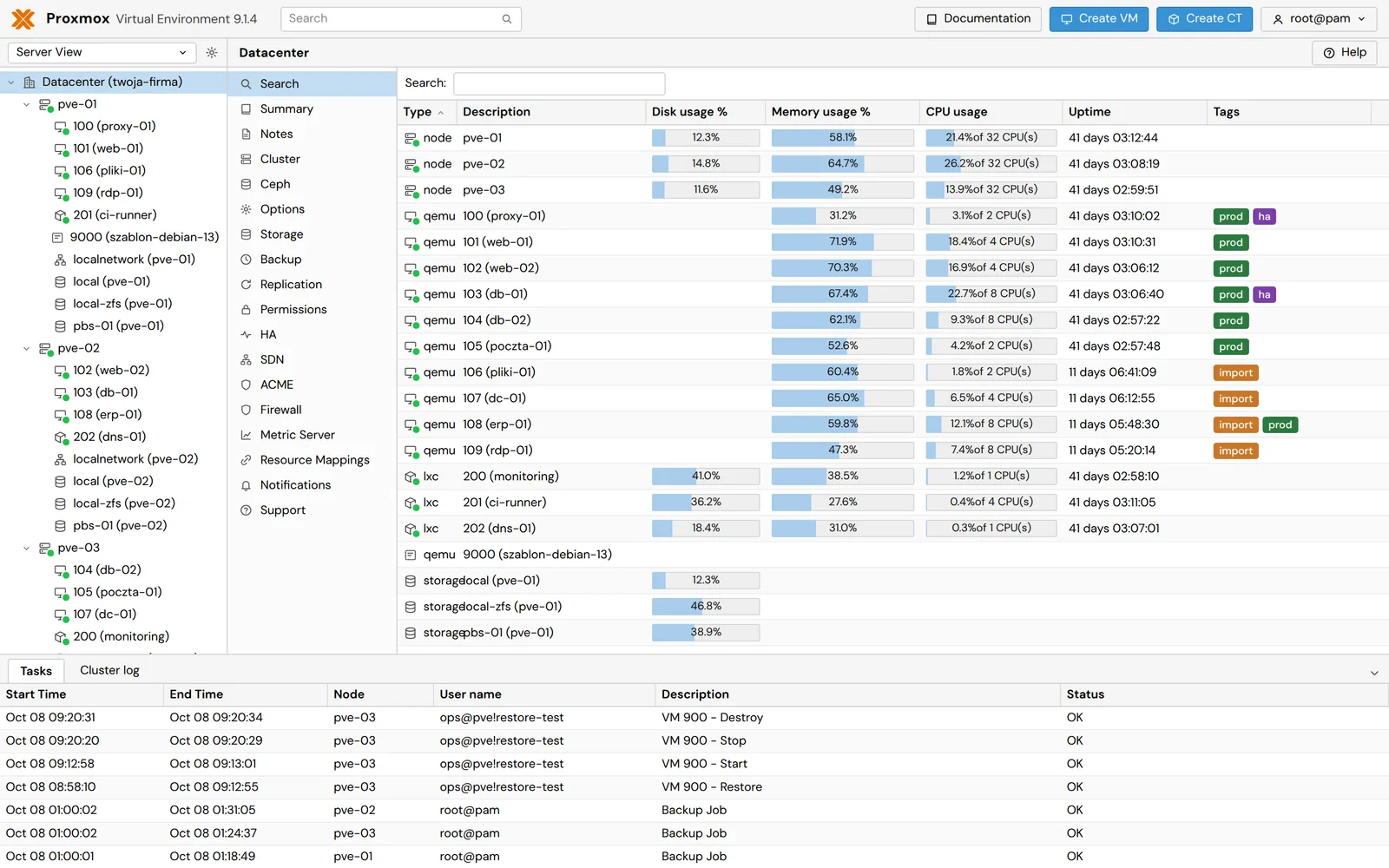Open the root@pam user menu
The height and width of the screenshot is (868, 1389).
tap(1320, 19)
